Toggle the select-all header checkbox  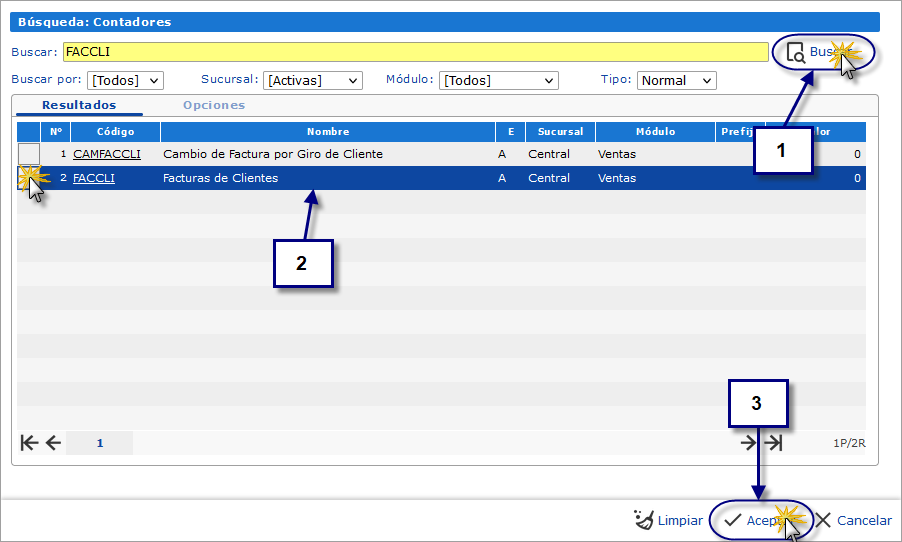29,132
